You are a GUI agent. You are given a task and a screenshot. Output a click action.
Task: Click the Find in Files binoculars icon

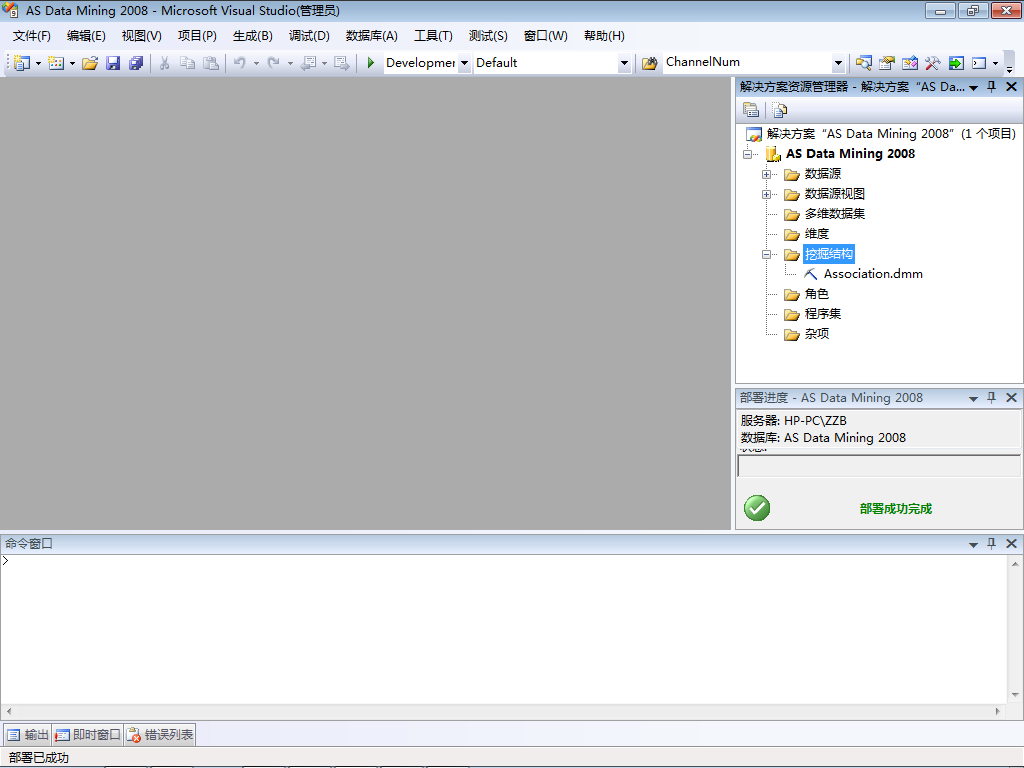coord(649,63)
